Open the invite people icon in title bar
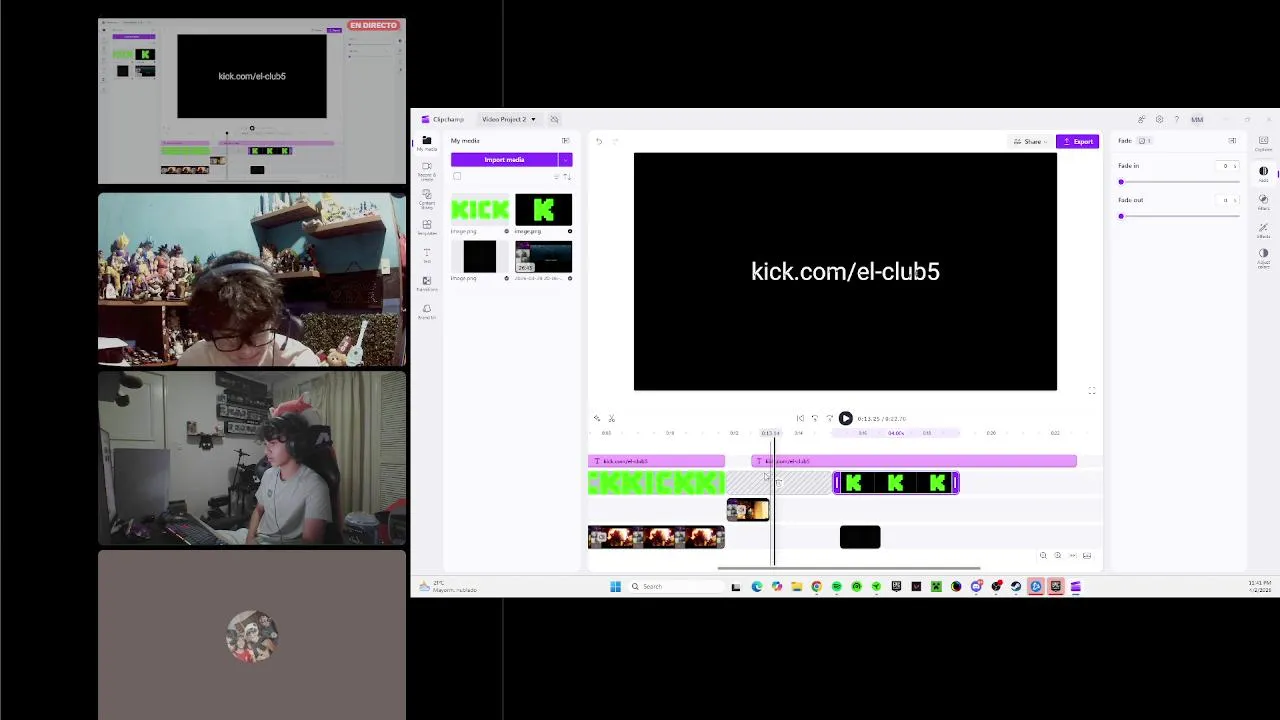 (x=1142, y=119)
